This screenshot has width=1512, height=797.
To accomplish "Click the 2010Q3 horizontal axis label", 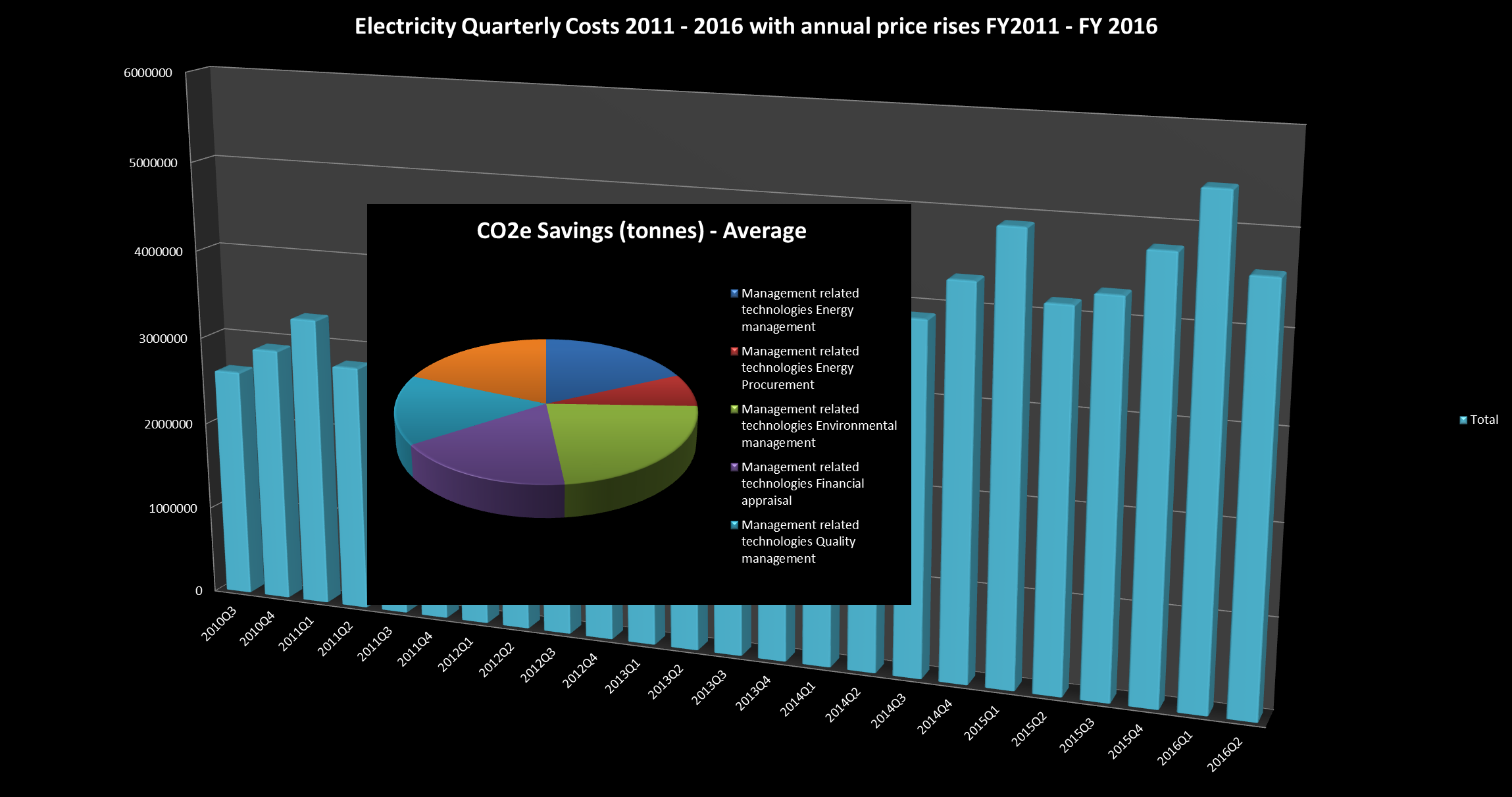I will tap(218, 623).
